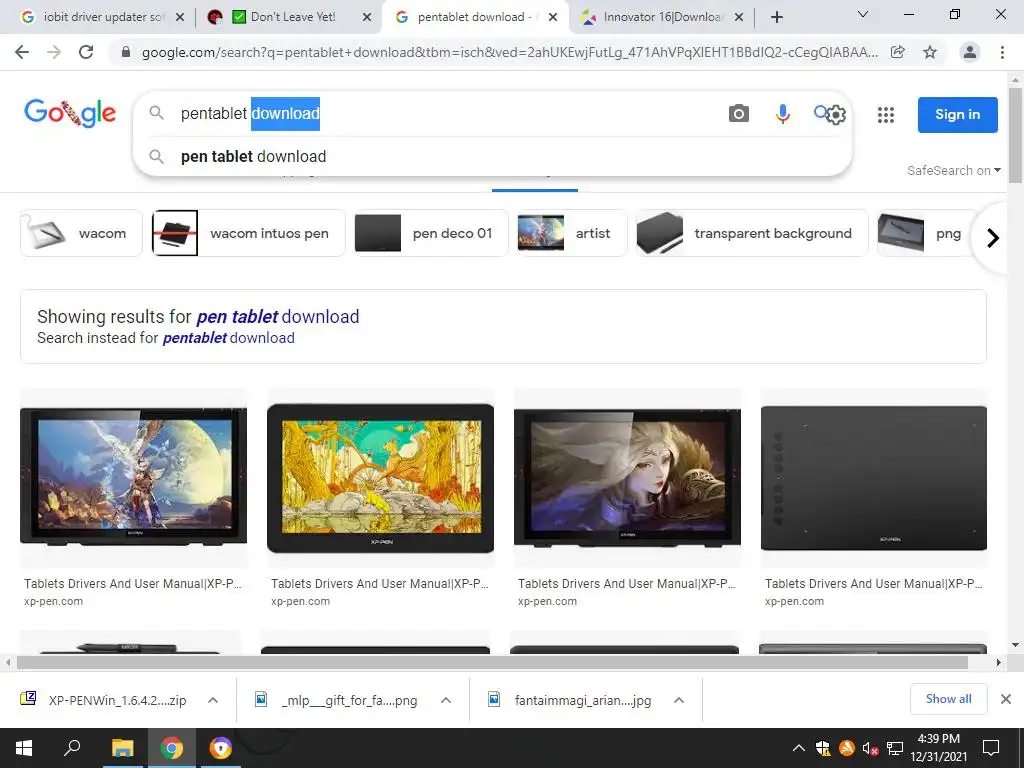Open the first XP-Pen tablet image with moon art
Viewport: 1024px width, 768px height.
coord(133,477)
